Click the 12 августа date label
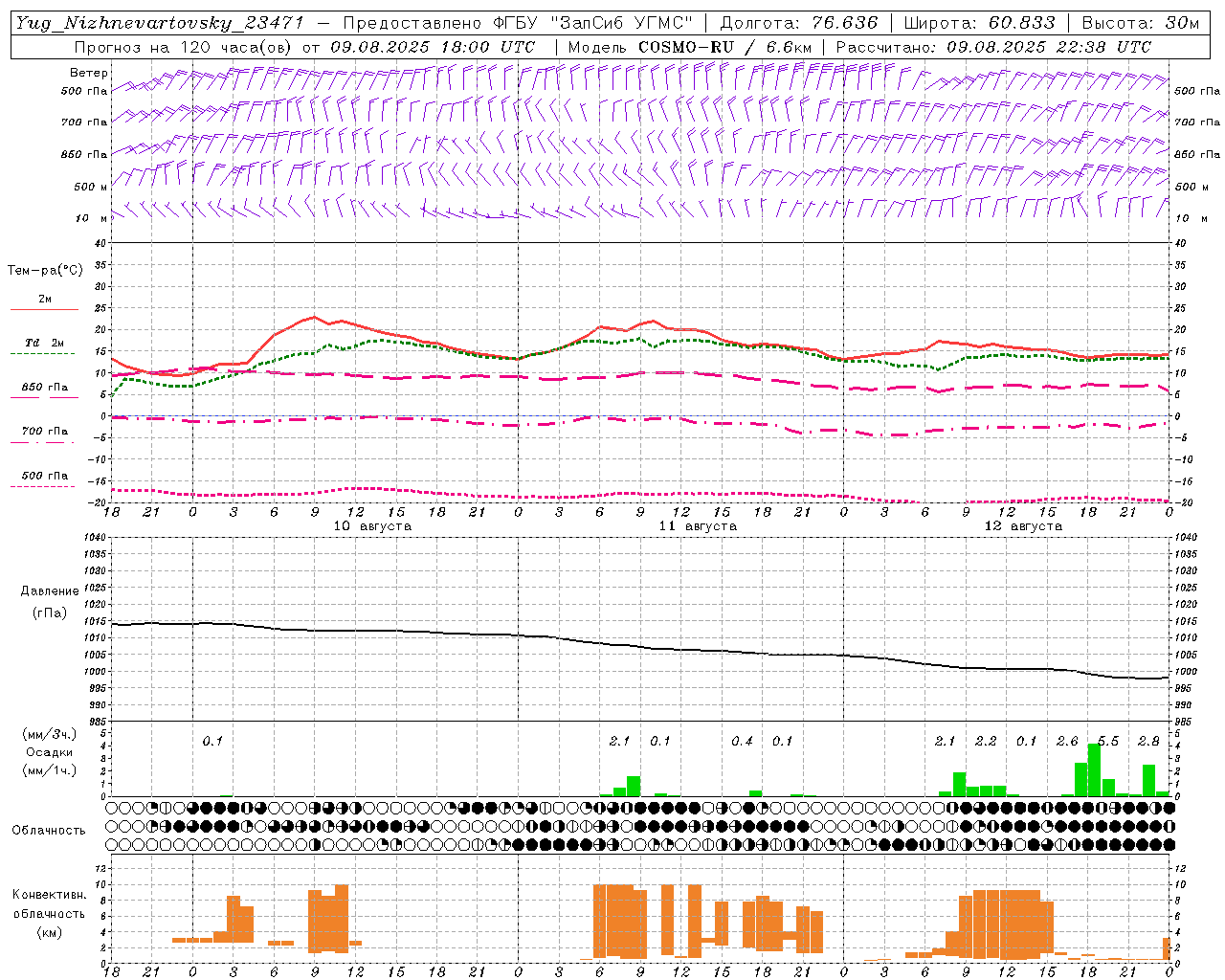 [1023, 526]
